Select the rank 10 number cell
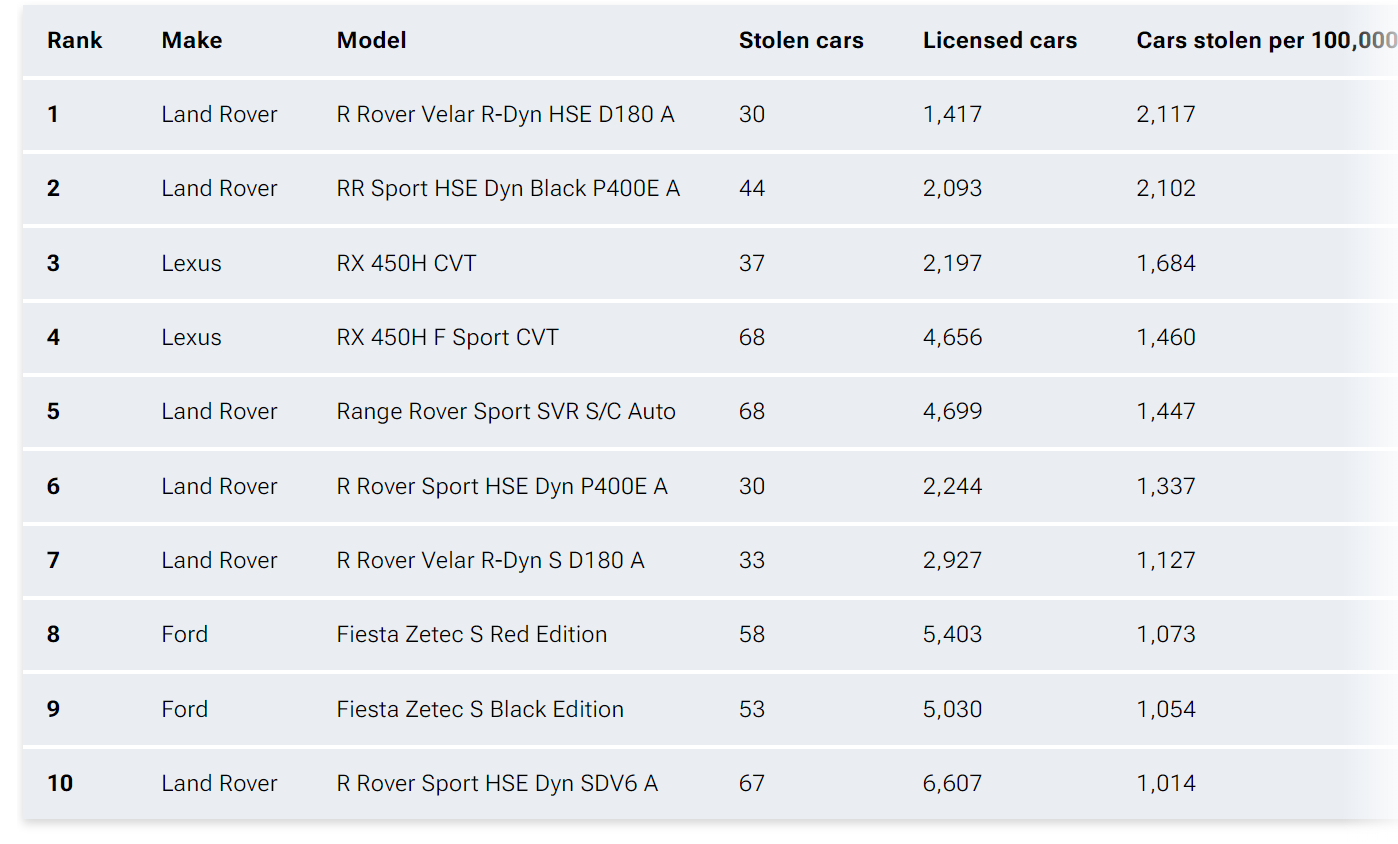This screenshot has width=1398, height=844. coord(60,784)
